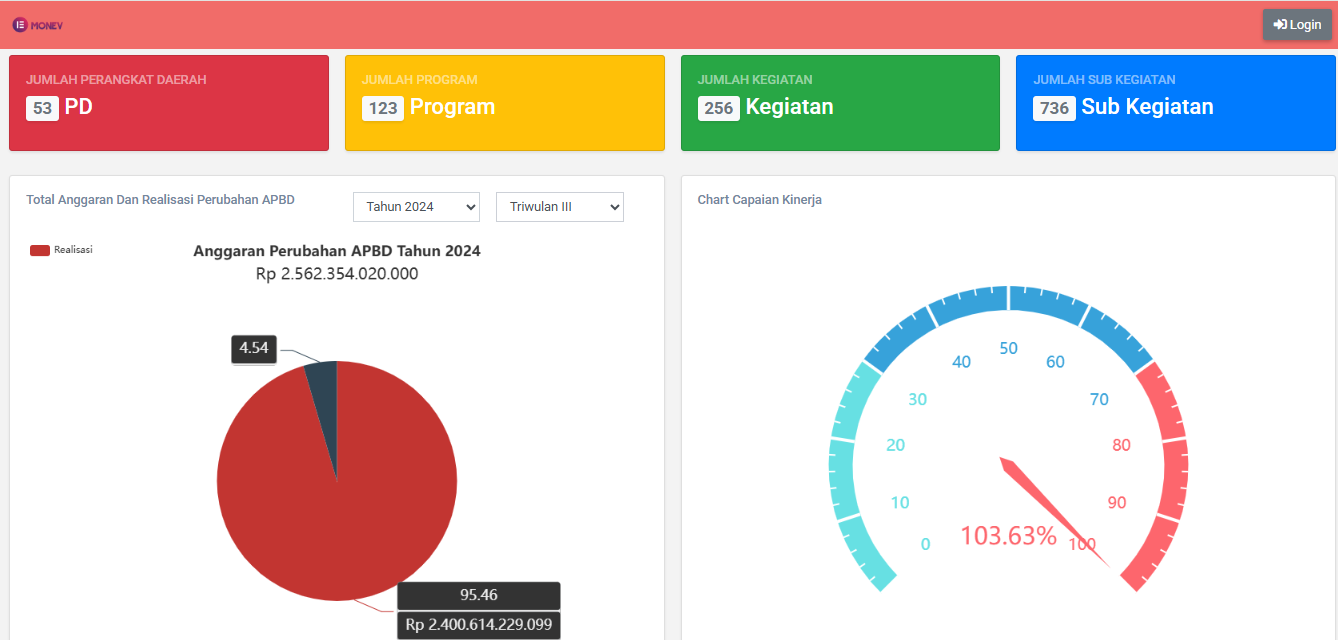Open the Tahun 2024 year dropdown
The width and height of the screenshot is (1338, 640).
point(416,207)
